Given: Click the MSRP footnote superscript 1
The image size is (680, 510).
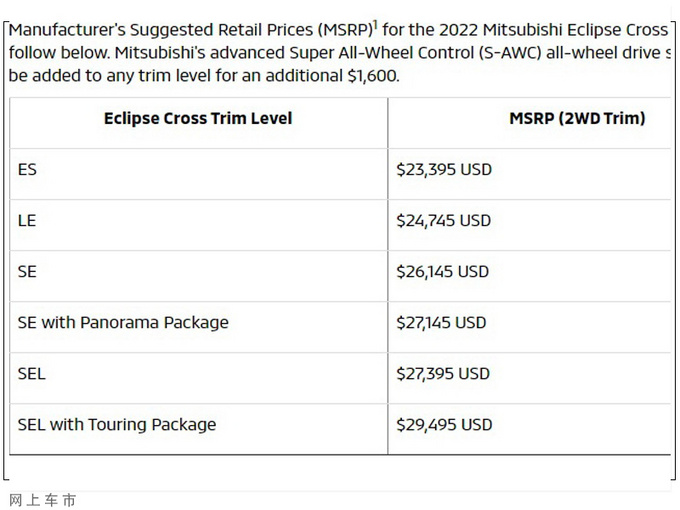Looking at the screenshot, I should [375, 25].
